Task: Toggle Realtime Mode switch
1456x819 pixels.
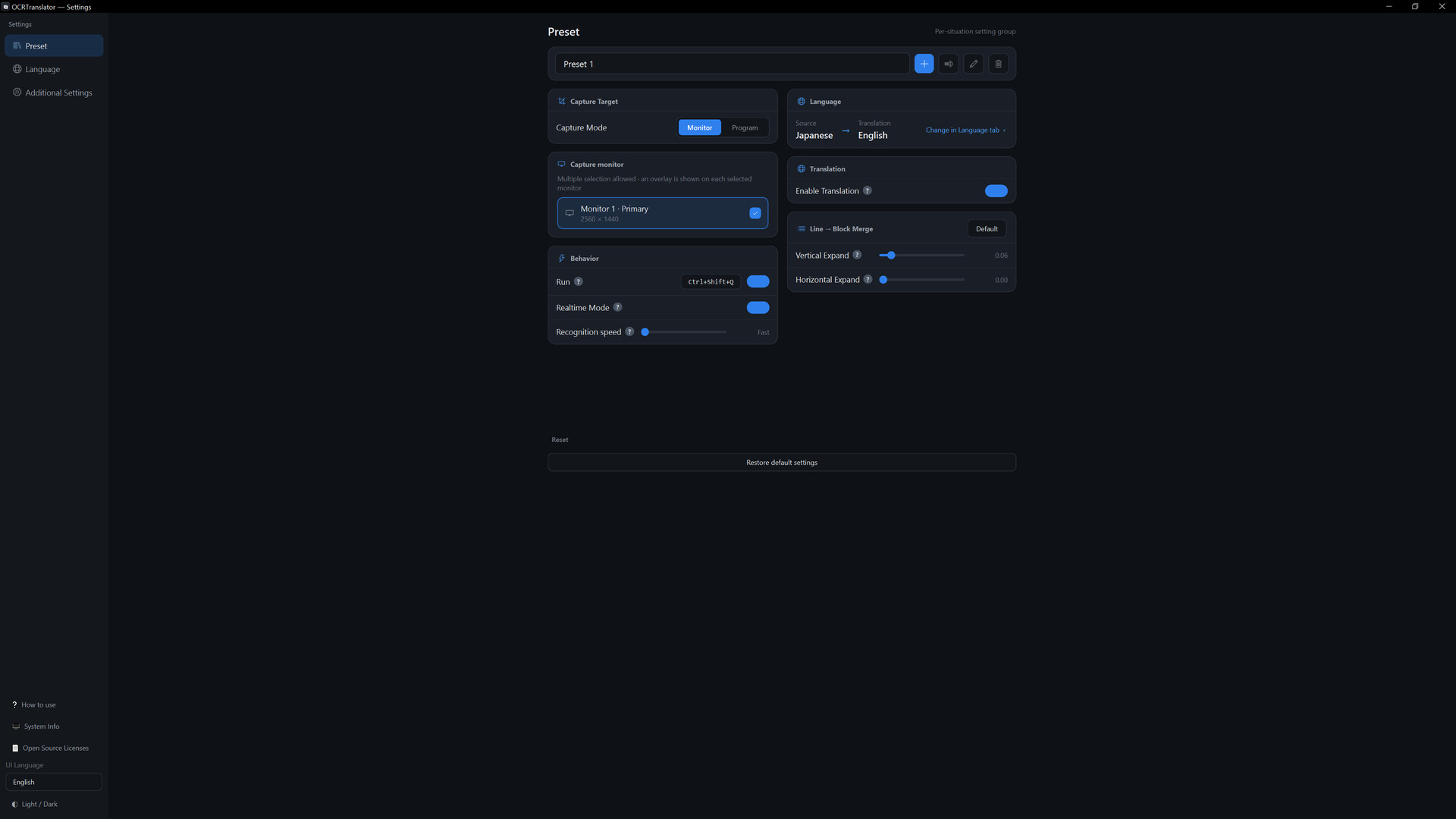Action: tap(758, 307)
